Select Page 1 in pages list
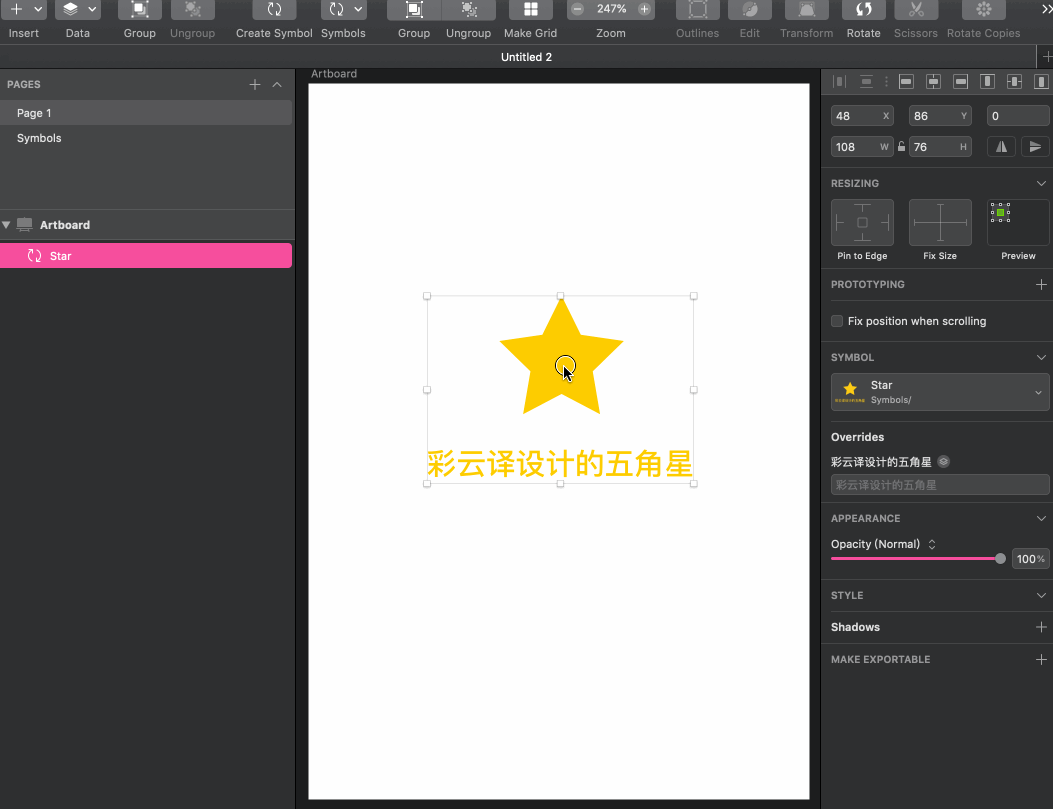Image resolution: width=1053 pixels, height=809 pixels. 34,113
